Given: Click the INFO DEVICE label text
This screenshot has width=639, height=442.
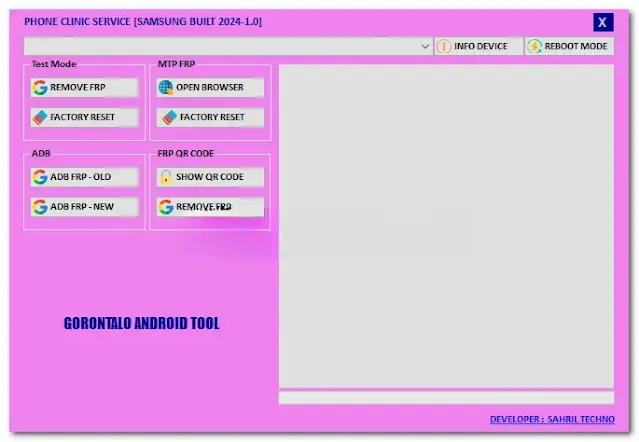Looking at the screenshot, I should pyautogui.click(x=481, y=46).
